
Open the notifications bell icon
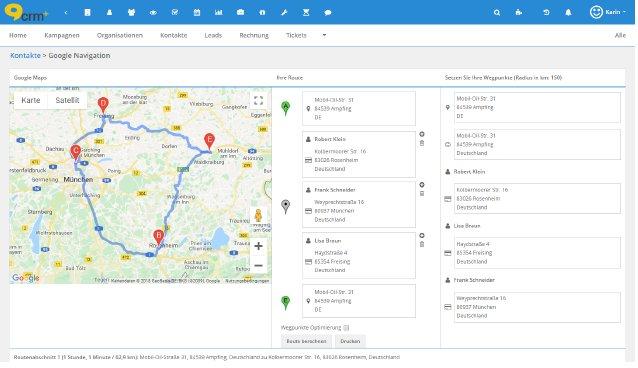pos(568,13)
